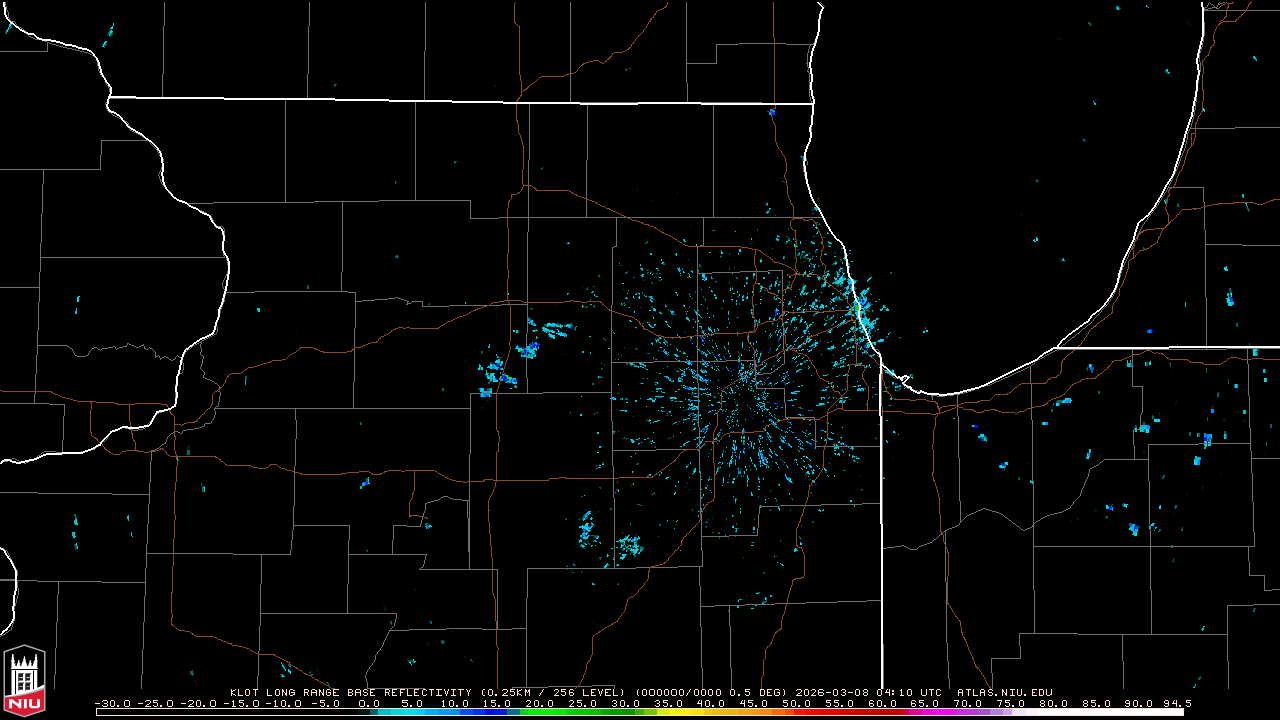Viewport: 1280px width, 720px height.
Task: Click the NIU castle logo
Action: (24, 683)
